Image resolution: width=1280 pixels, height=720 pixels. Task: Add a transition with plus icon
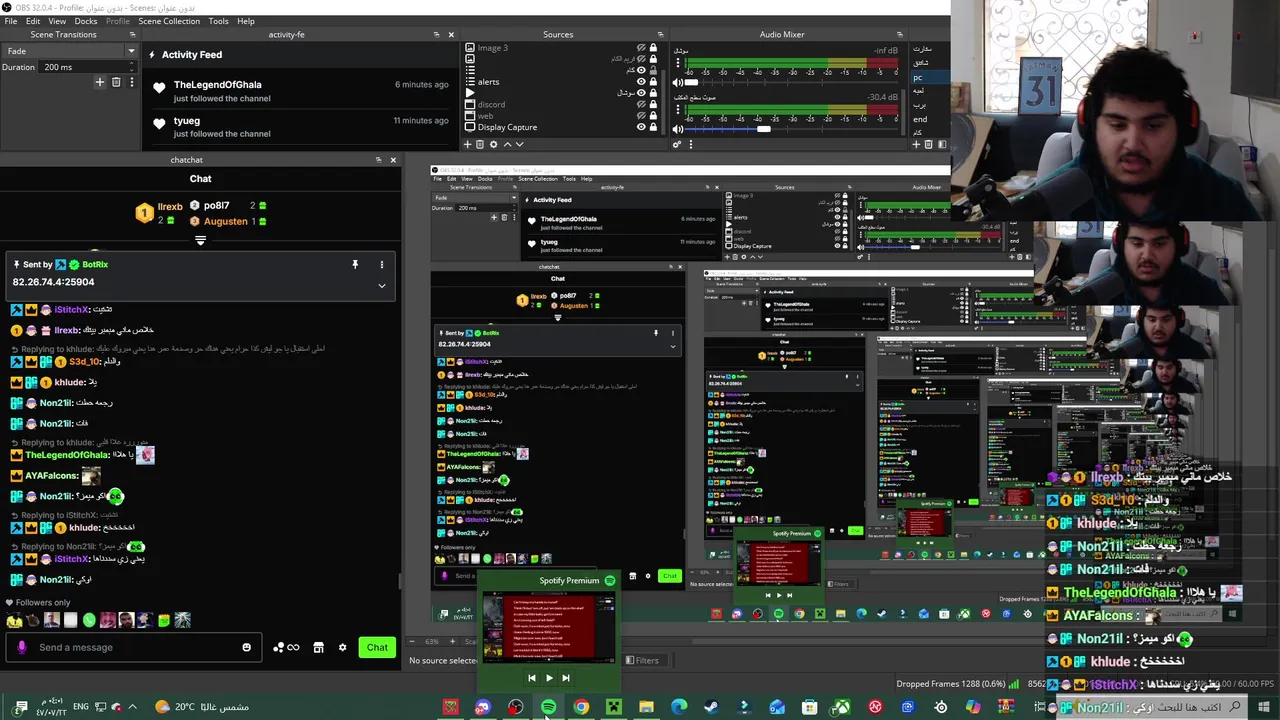[x=99, y=82]
